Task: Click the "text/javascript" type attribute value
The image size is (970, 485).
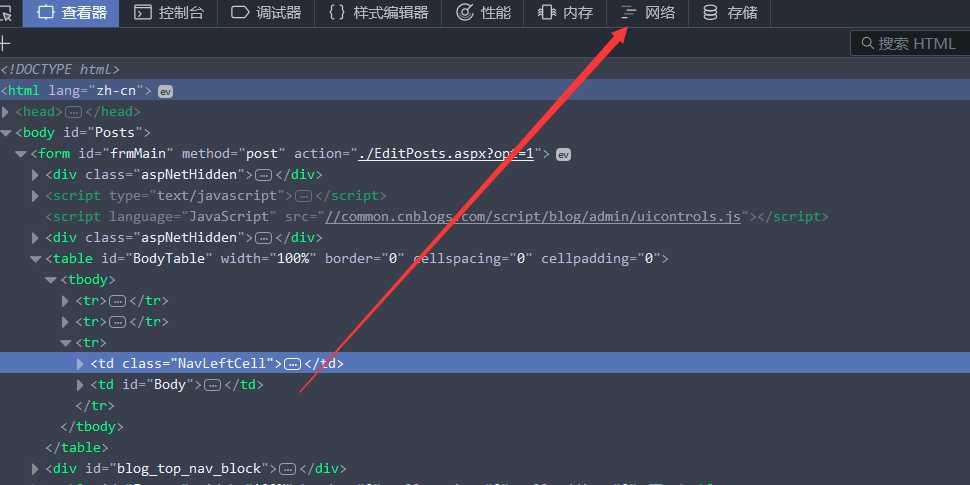Action: 217,196
